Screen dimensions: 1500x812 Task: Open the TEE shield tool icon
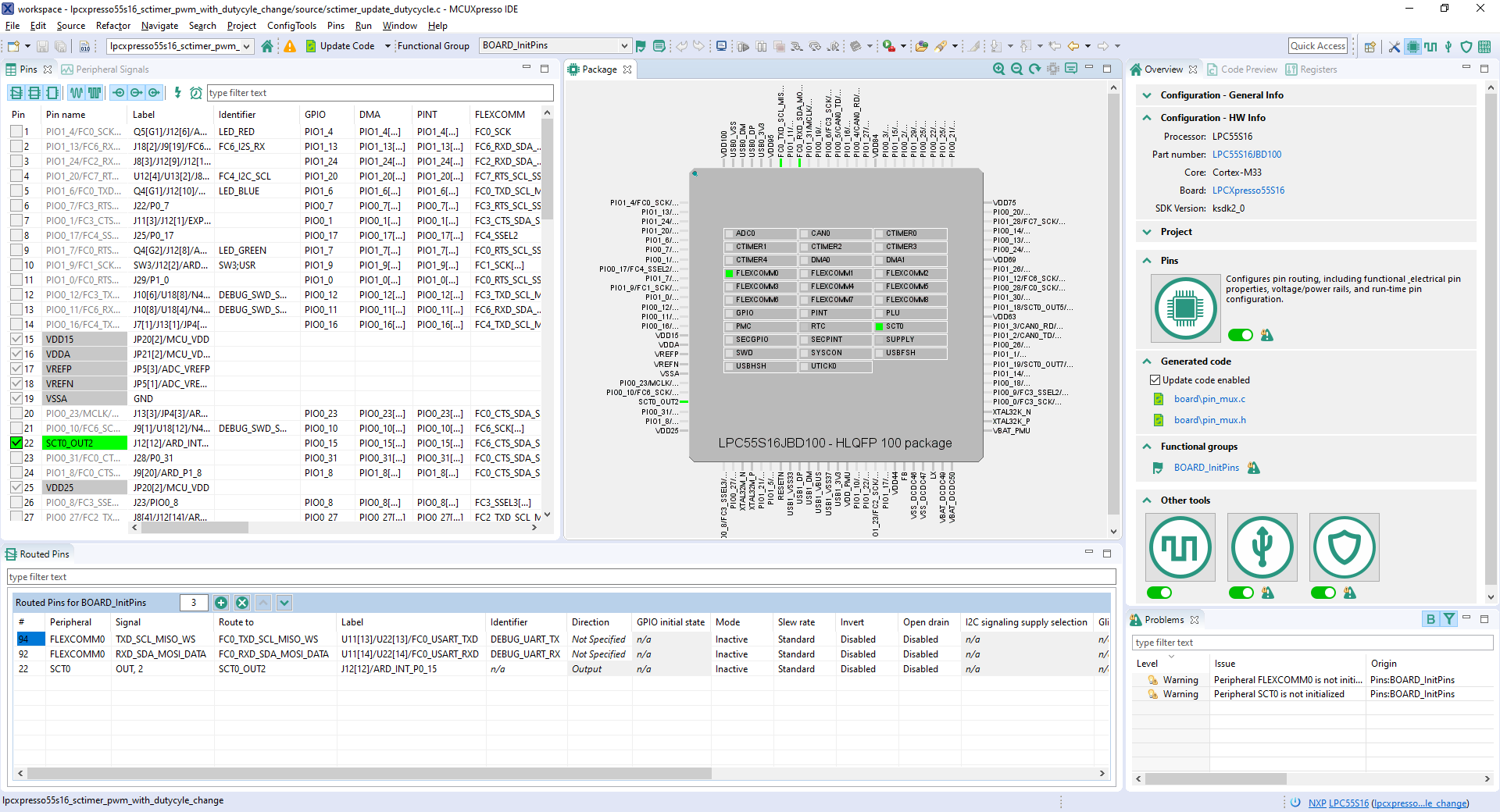[1344, 547]
